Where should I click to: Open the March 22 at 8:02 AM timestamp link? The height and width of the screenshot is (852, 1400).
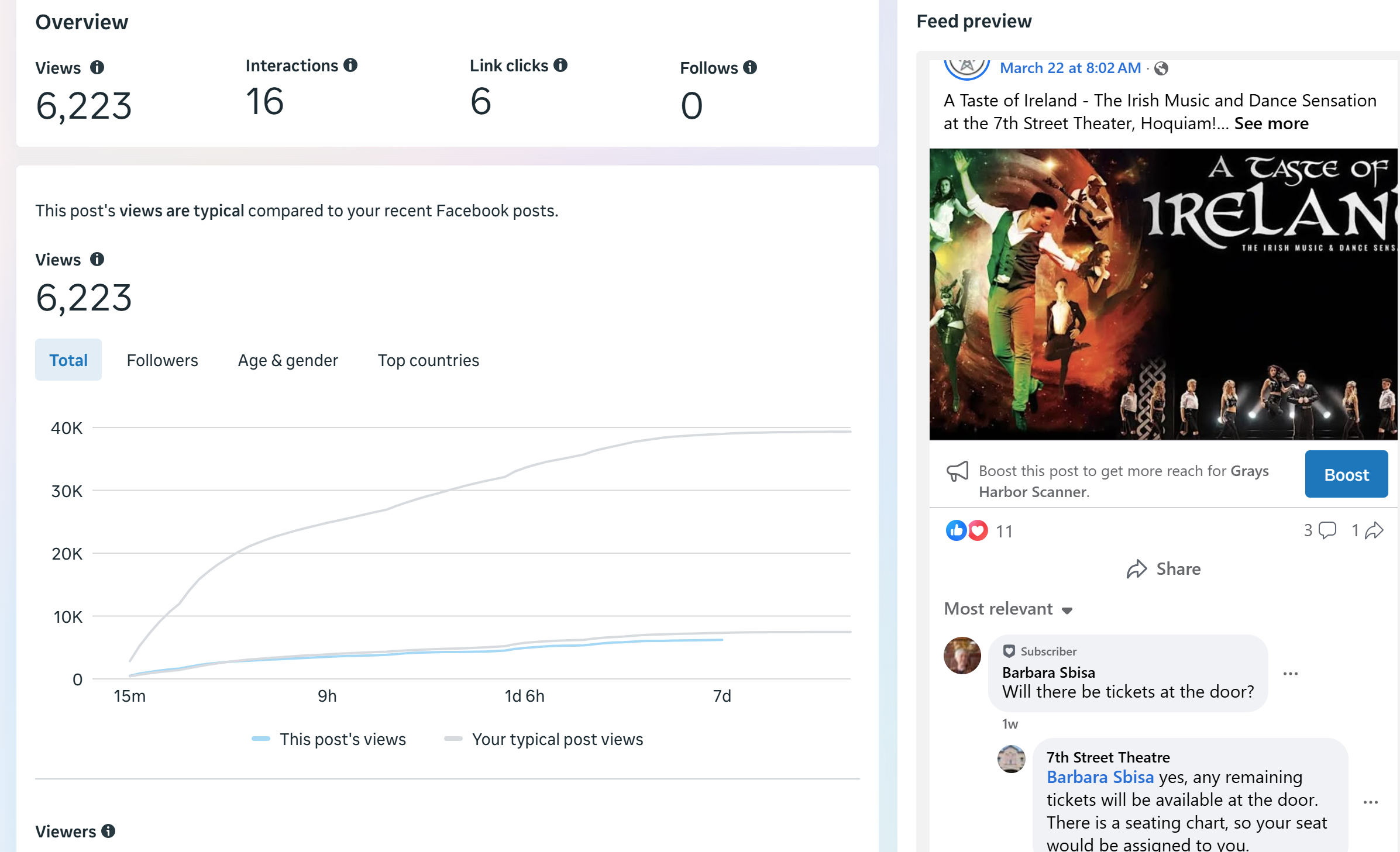point(1070,68)
